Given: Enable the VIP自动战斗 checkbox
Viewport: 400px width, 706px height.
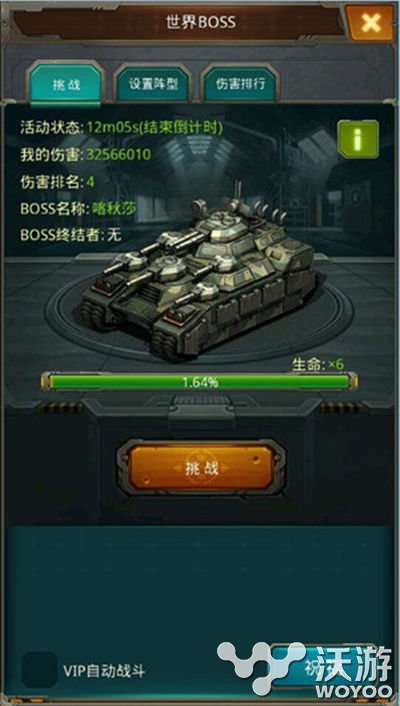Looking at the screenshot, I should coord(40,670).
